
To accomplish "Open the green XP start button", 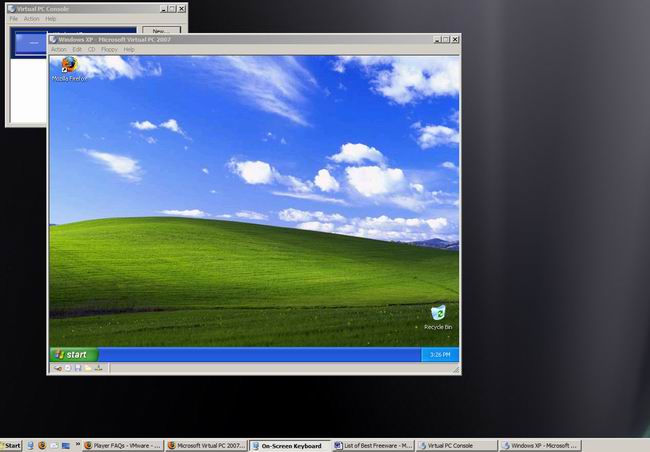I will tap(73, 355).
